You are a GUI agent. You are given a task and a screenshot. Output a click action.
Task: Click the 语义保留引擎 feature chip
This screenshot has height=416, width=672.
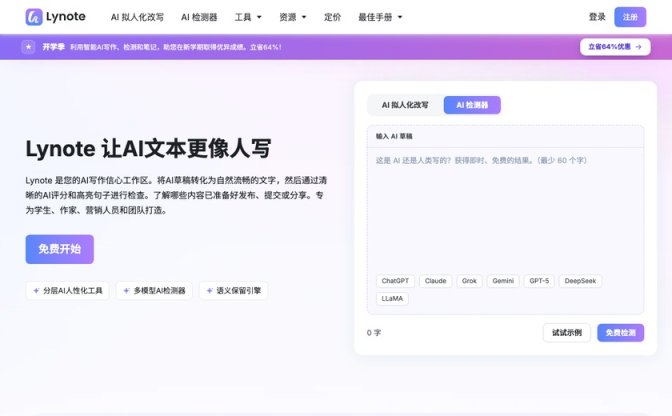tap(234, 290)
